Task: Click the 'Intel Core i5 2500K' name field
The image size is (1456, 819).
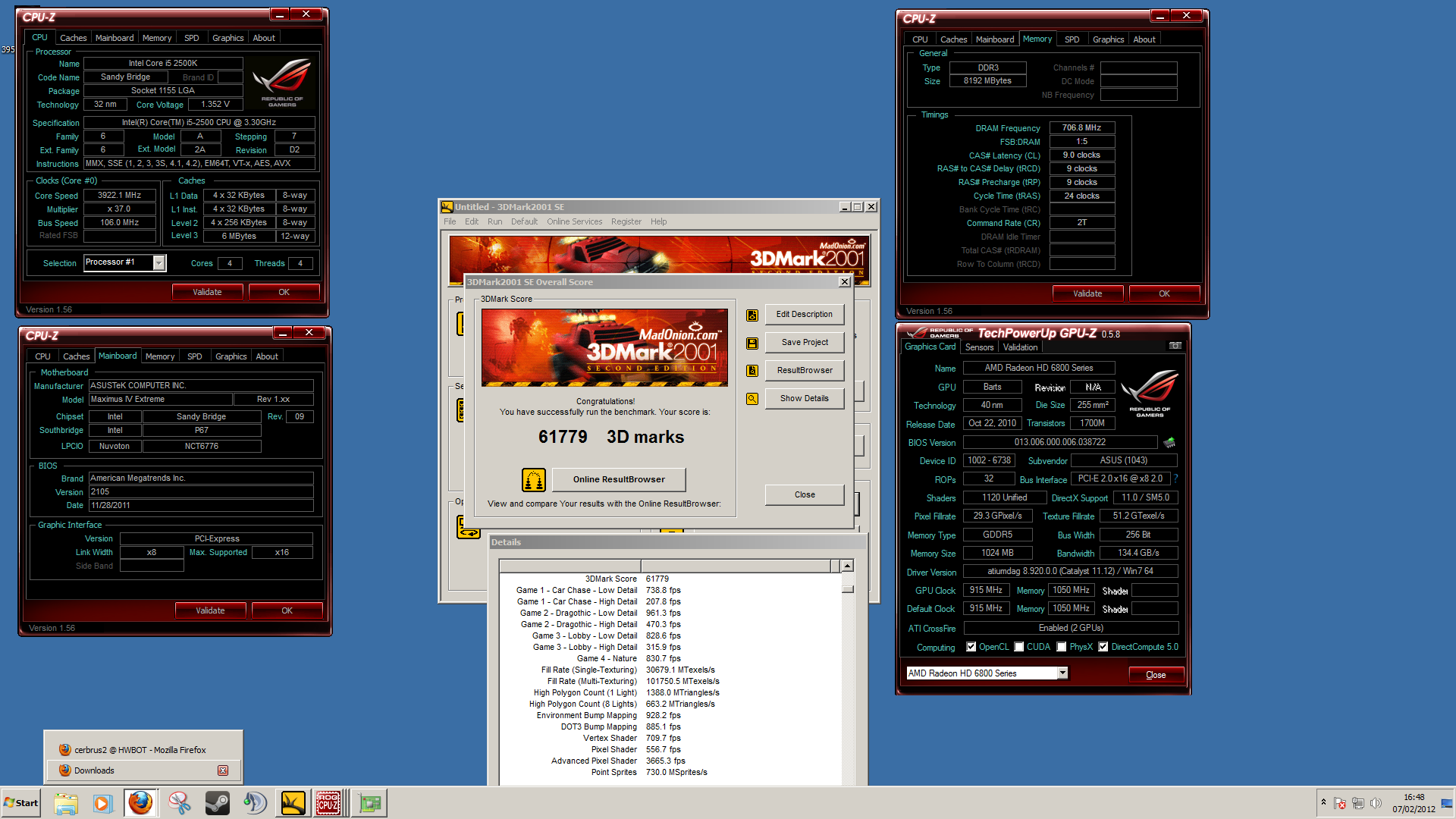Action: [x=163, y=63]
